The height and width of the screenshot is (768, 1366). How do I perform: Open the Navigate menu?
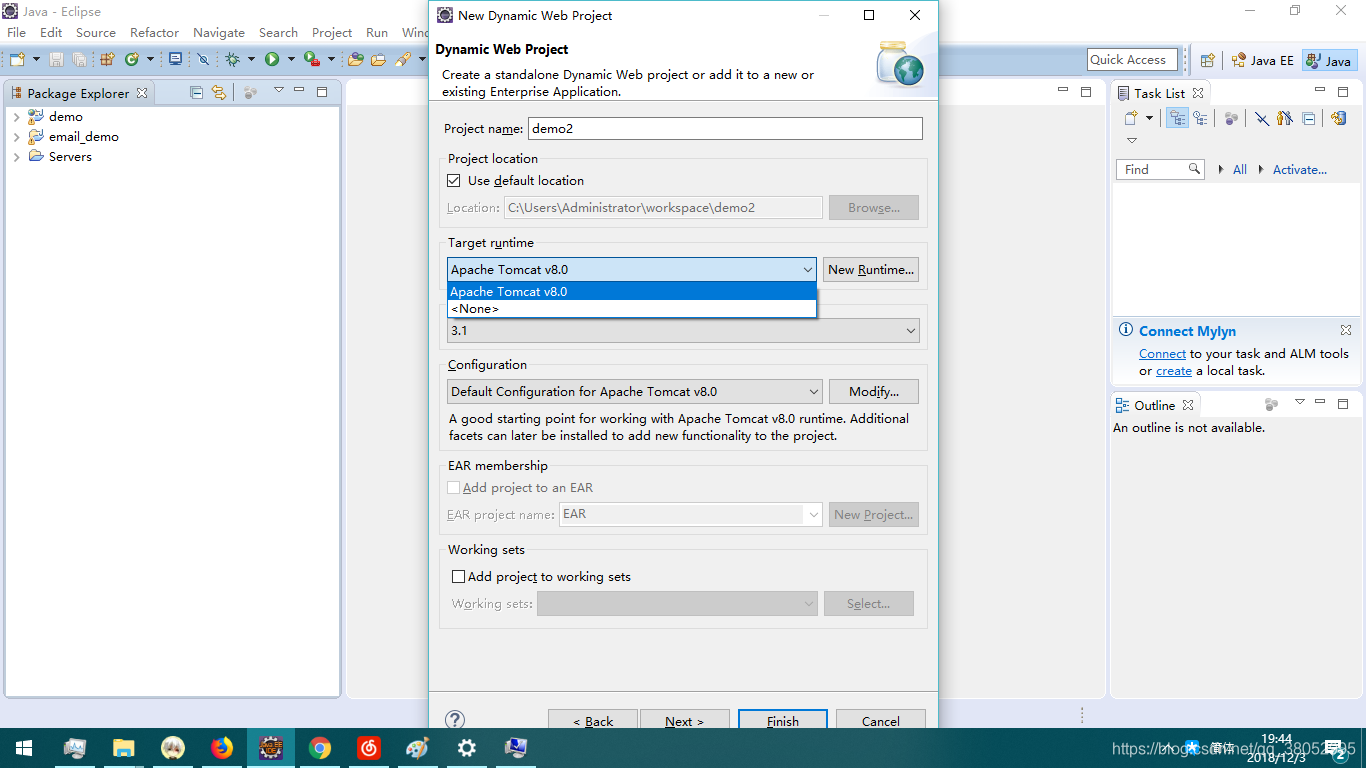point(219,32)
